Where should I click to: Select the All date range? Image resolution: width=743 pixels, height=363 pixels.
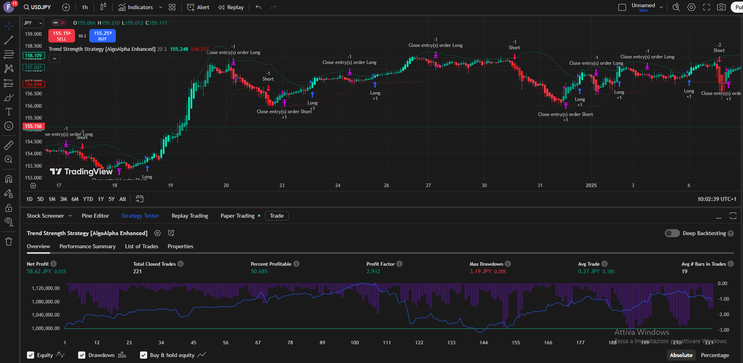coord(123,199)
